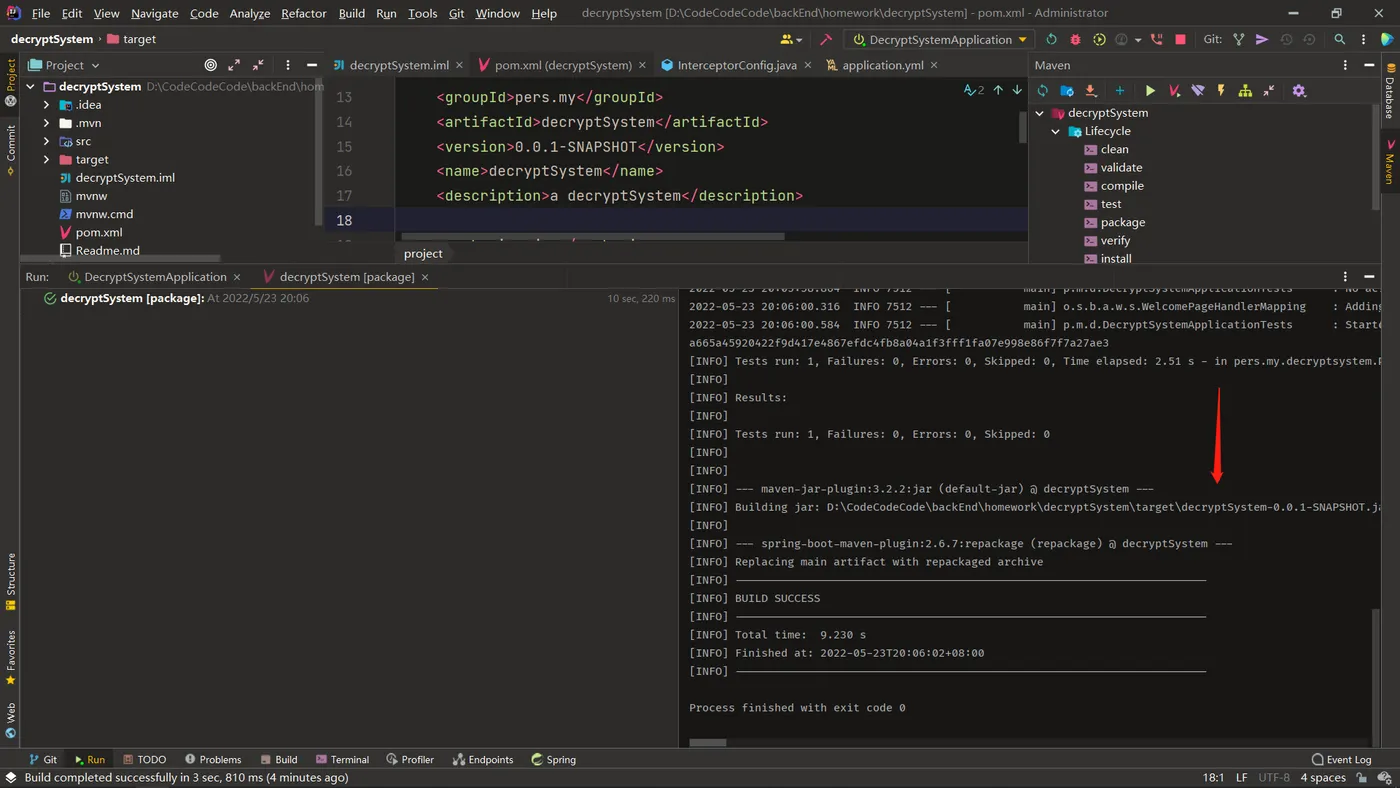The image size is (1400, 788).
Task: Click the UTF-8 encoding in status bar
Action: [x=1274, y=777]
